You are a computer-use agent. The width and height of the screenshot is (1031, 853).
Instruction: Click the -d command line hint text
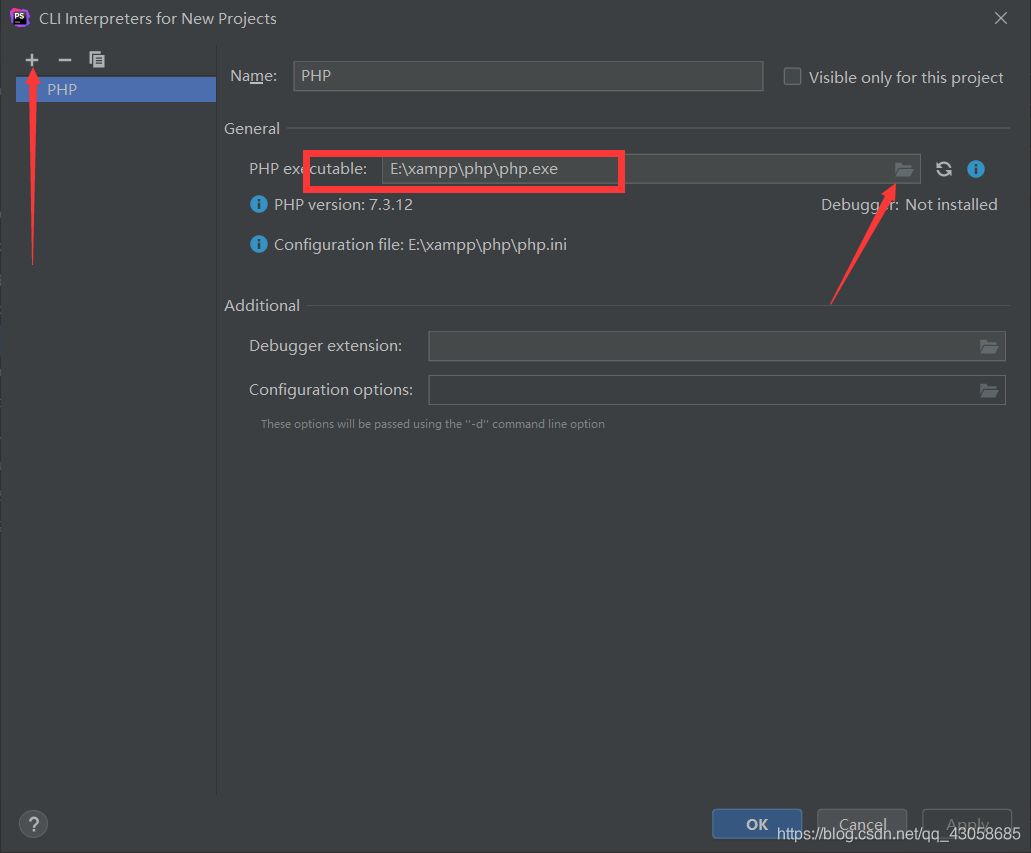(433, 424)
